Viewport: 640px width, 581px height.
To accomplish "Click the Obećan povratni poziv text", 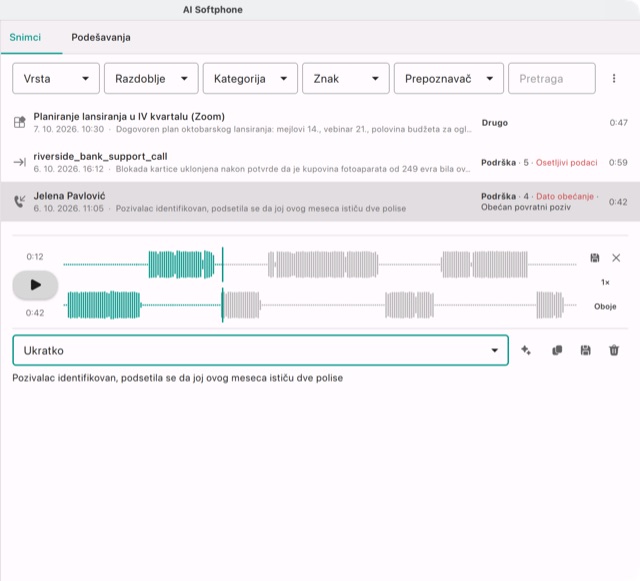I will 526,207.
